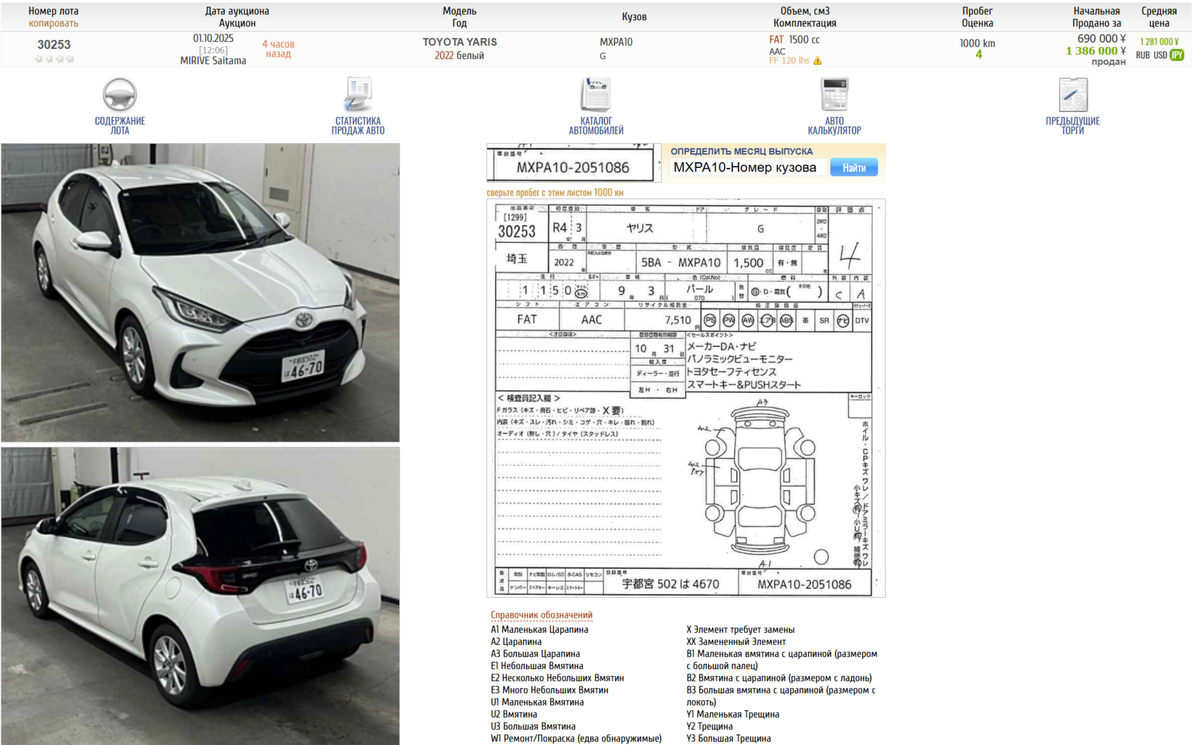Viewport: 1200px width, 745px height.
Task: Click the 'MXPA10' body code text
Action: click(x=616, y=42)
